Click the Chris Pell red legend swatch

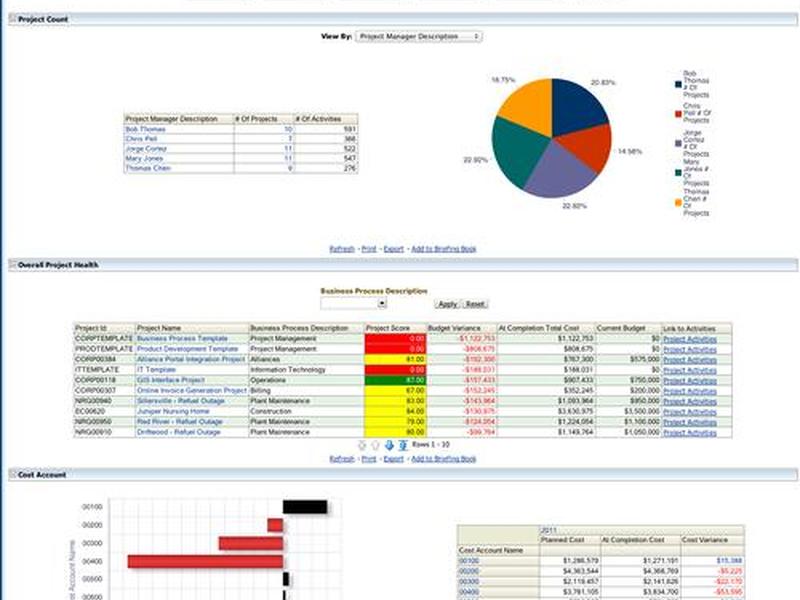[x=678, y=113]
